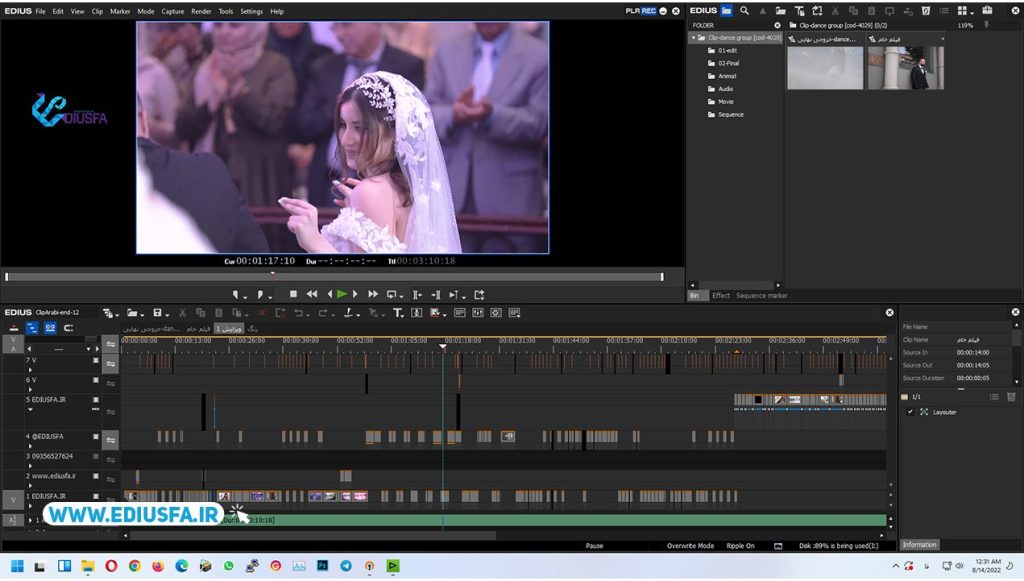1024x581 pixels.
Task: Click the player position scrub bar
Action: tap(334, 277)
